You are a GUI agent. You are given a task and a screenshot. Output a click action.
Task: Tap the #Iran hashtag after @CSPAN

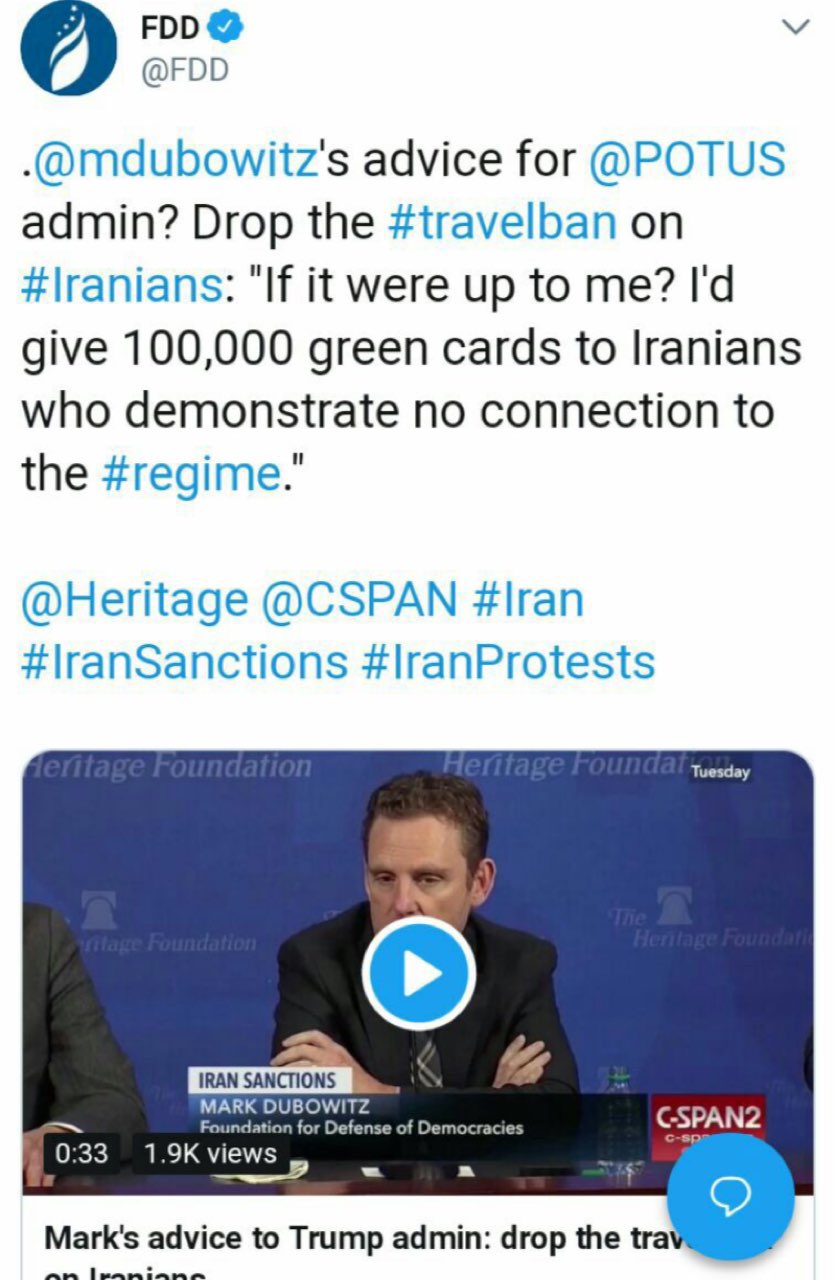coord(526,600)
